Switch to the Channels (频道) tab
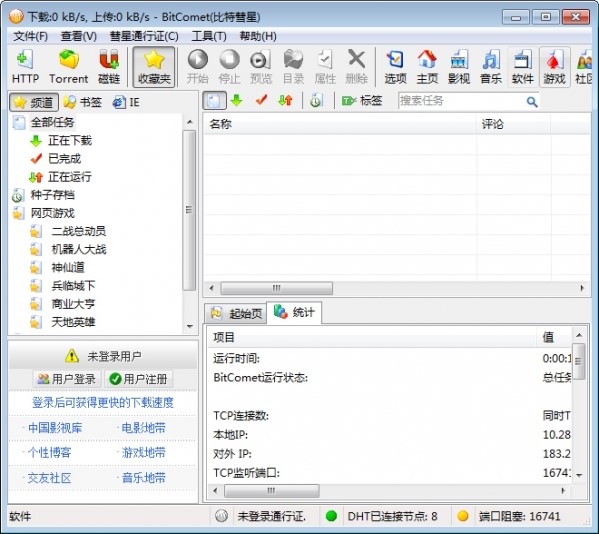Viewport: 599px width, 534px height. click(34, 102)
